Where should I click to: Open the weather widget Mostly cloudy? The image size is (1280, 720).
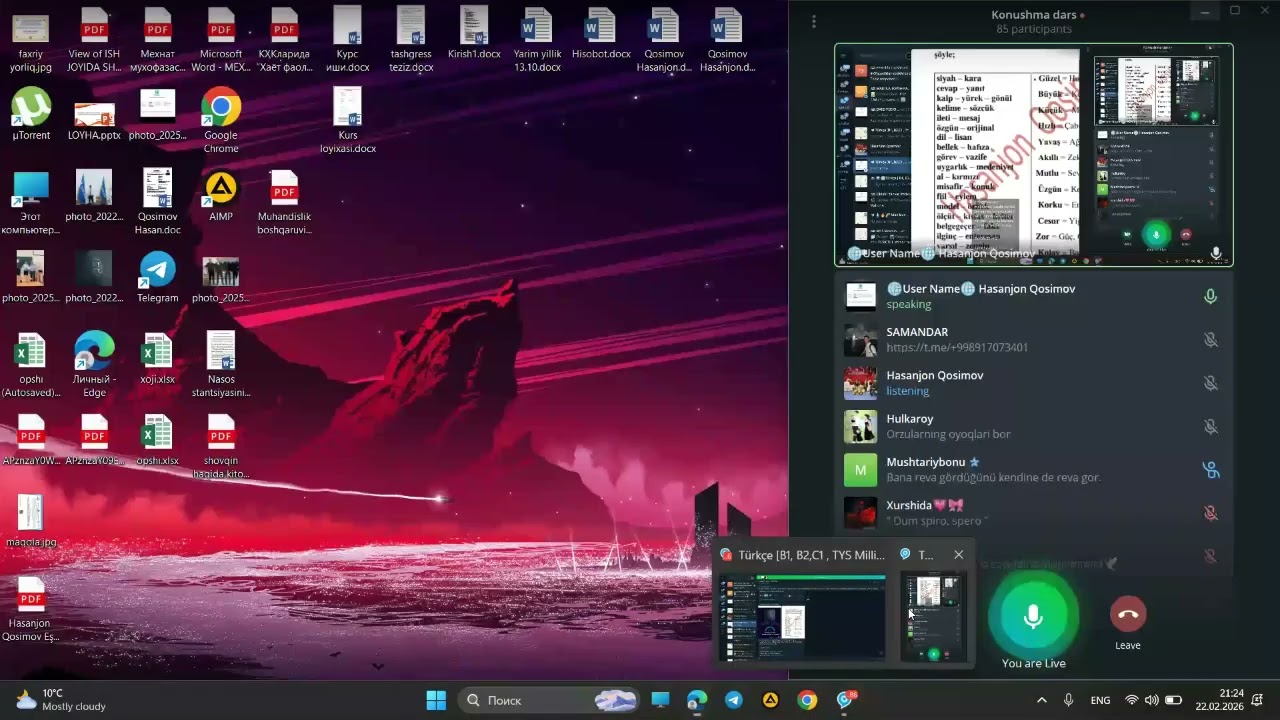tap(61, 700)
